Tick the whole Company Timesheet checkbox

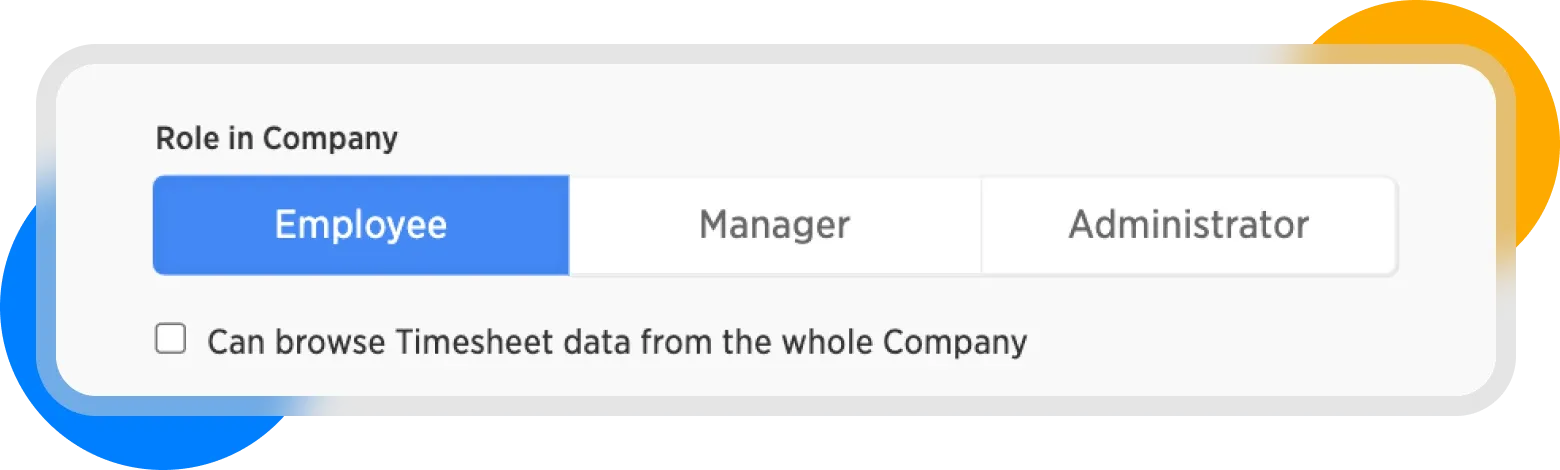(171, 340)
